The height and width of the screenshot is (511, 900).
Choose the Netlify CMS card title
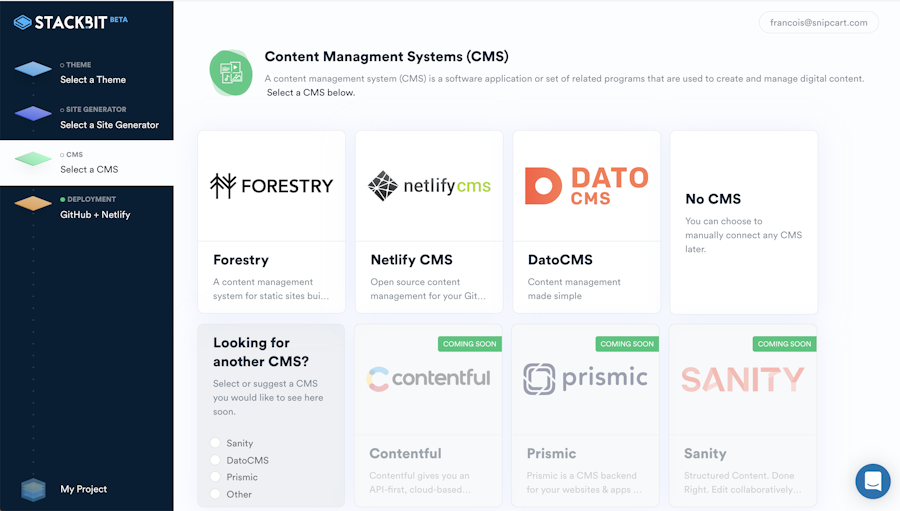coord(412,260)
